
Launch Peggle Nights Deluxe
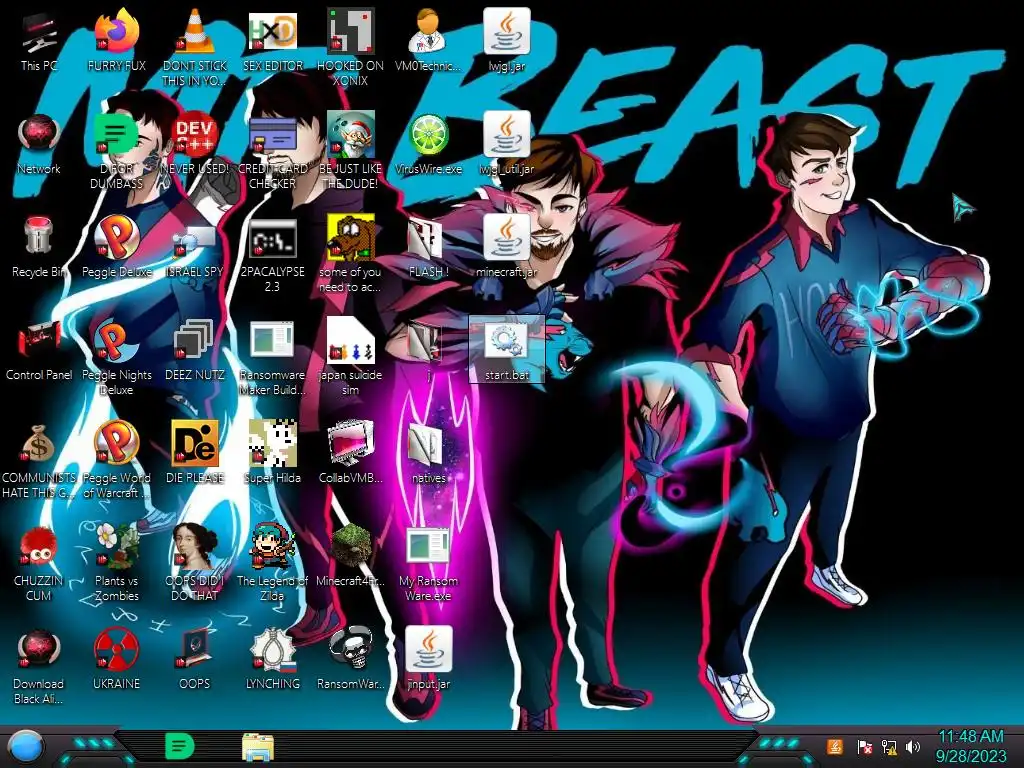pyautogui.click(x=117, y=357)
